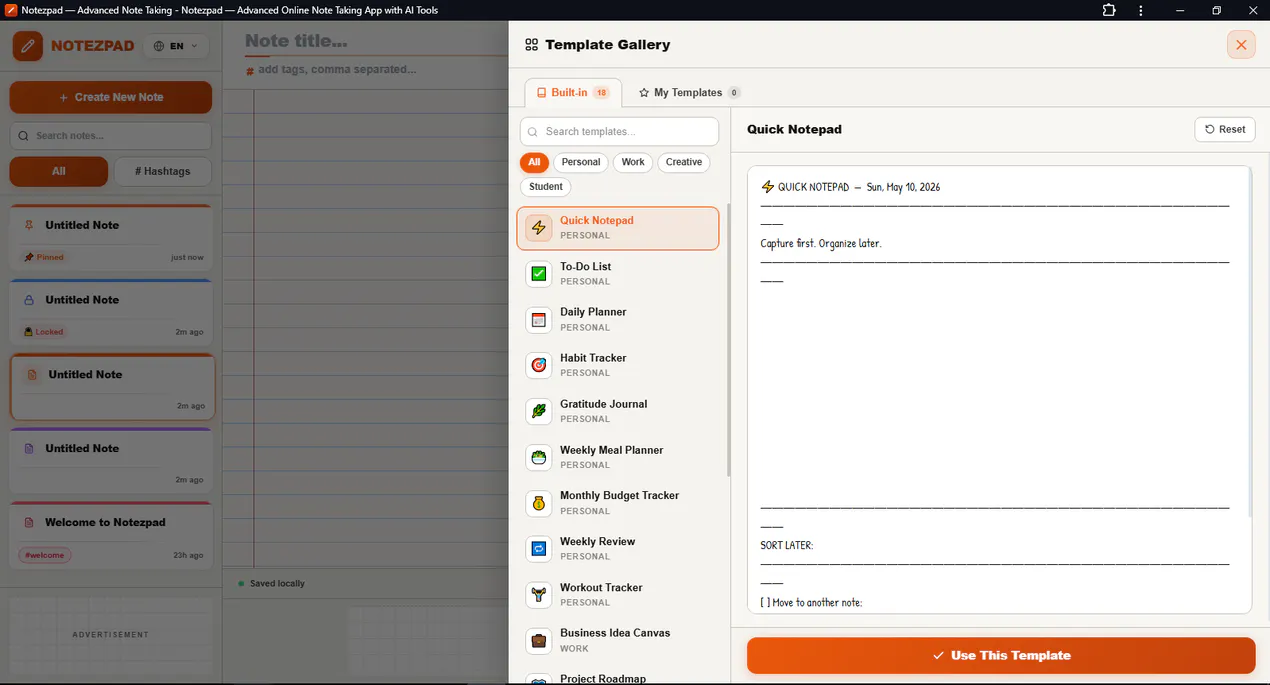Switch to the My Templates tab
The image size is (1270, 685).
(x=689, y=93)
